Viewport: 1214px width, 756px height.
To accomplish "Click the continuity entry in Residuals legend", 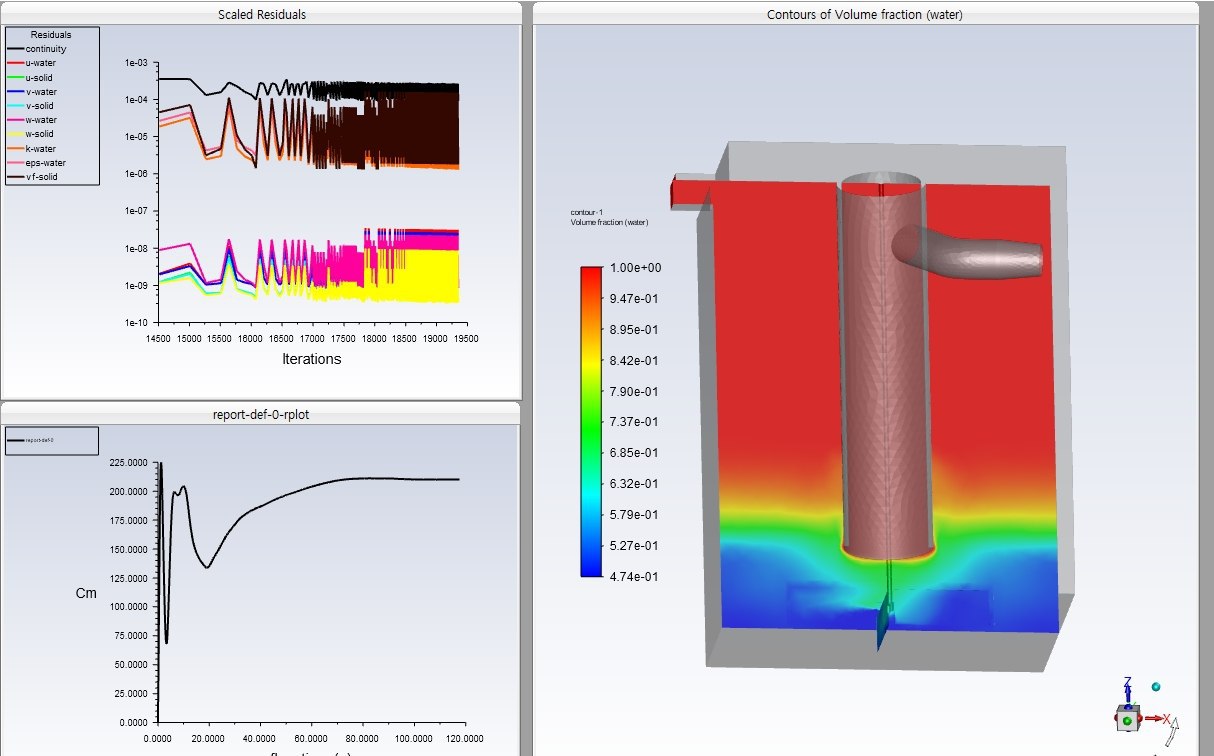I will point(46,48).
